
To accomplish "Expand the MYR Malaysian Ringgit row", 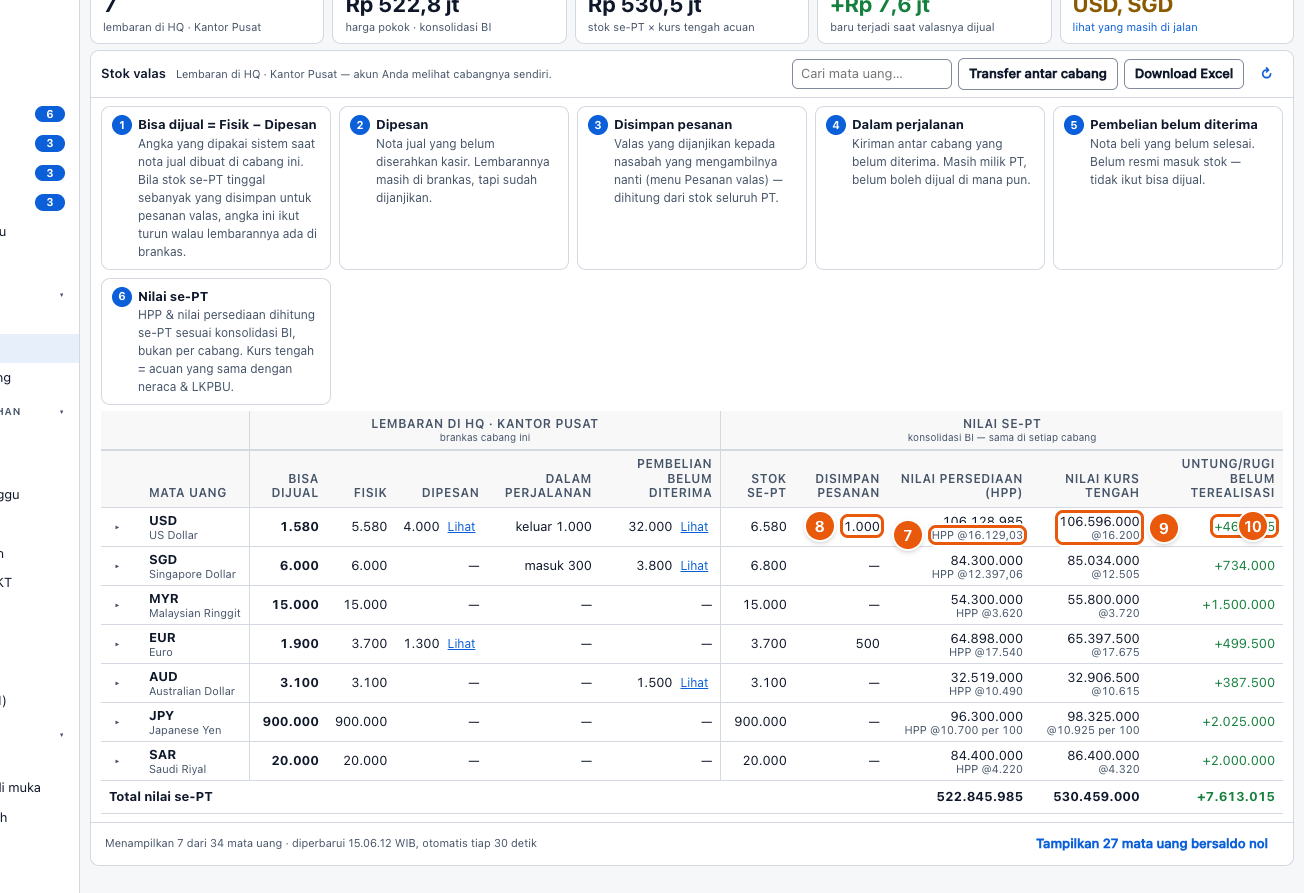I will coord(117,605).
